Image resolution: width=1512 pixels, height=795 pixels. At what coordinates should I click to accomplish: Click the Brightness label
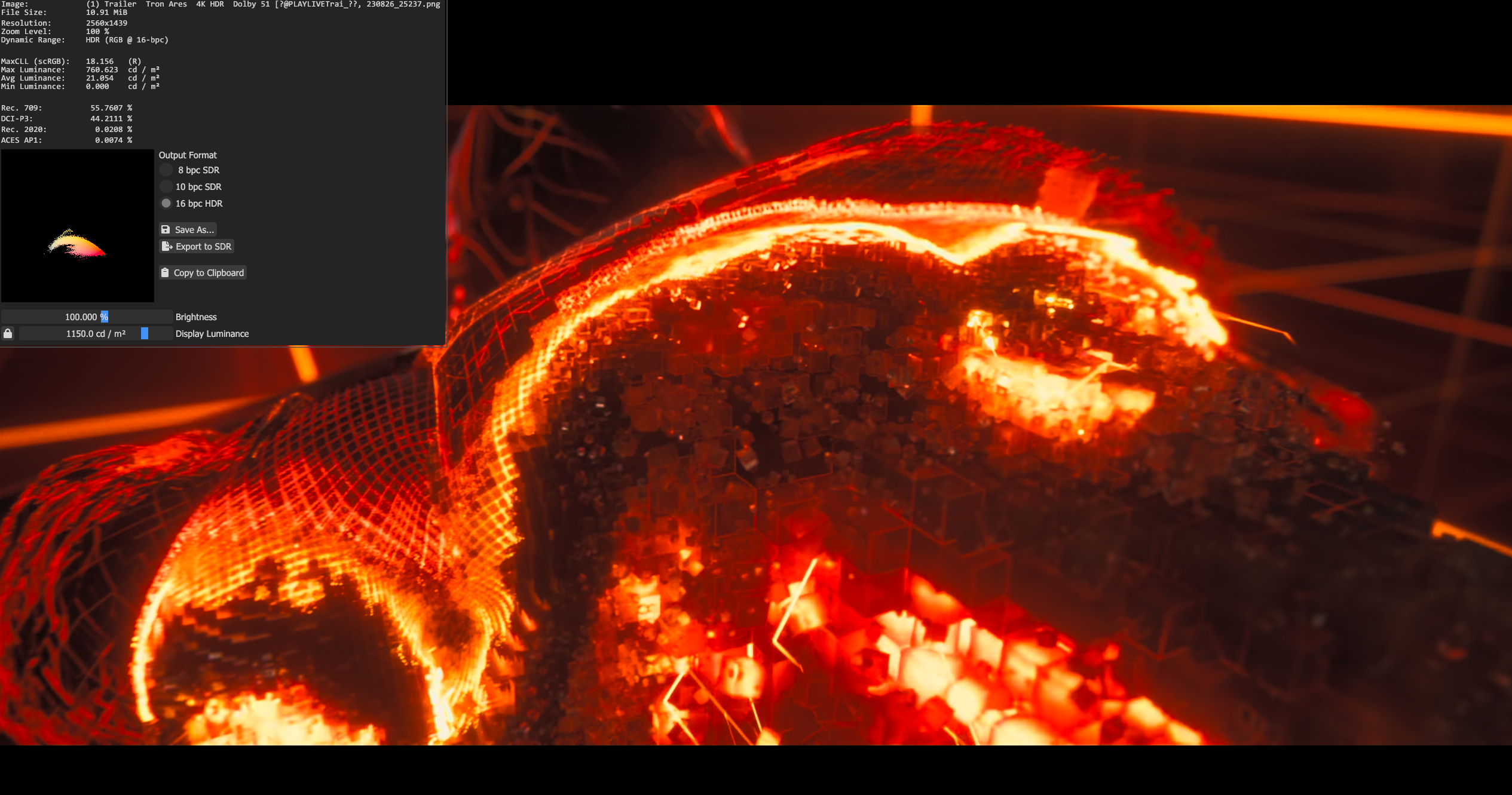click(x=196, y=317)
